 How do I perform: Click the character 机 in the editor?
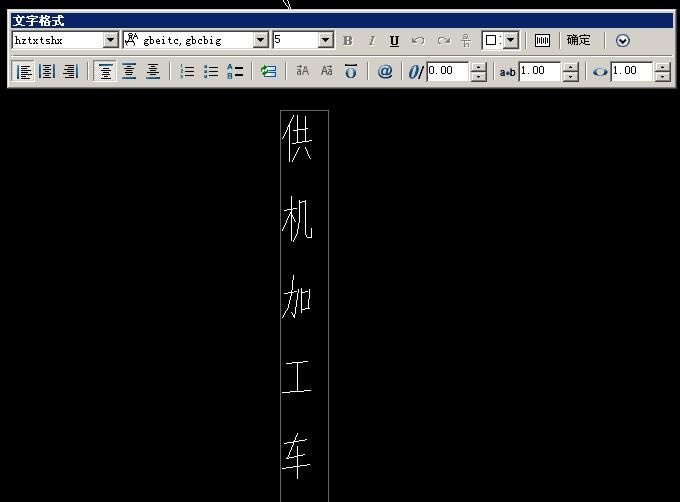pyautogui.click(x=297, y=219)
